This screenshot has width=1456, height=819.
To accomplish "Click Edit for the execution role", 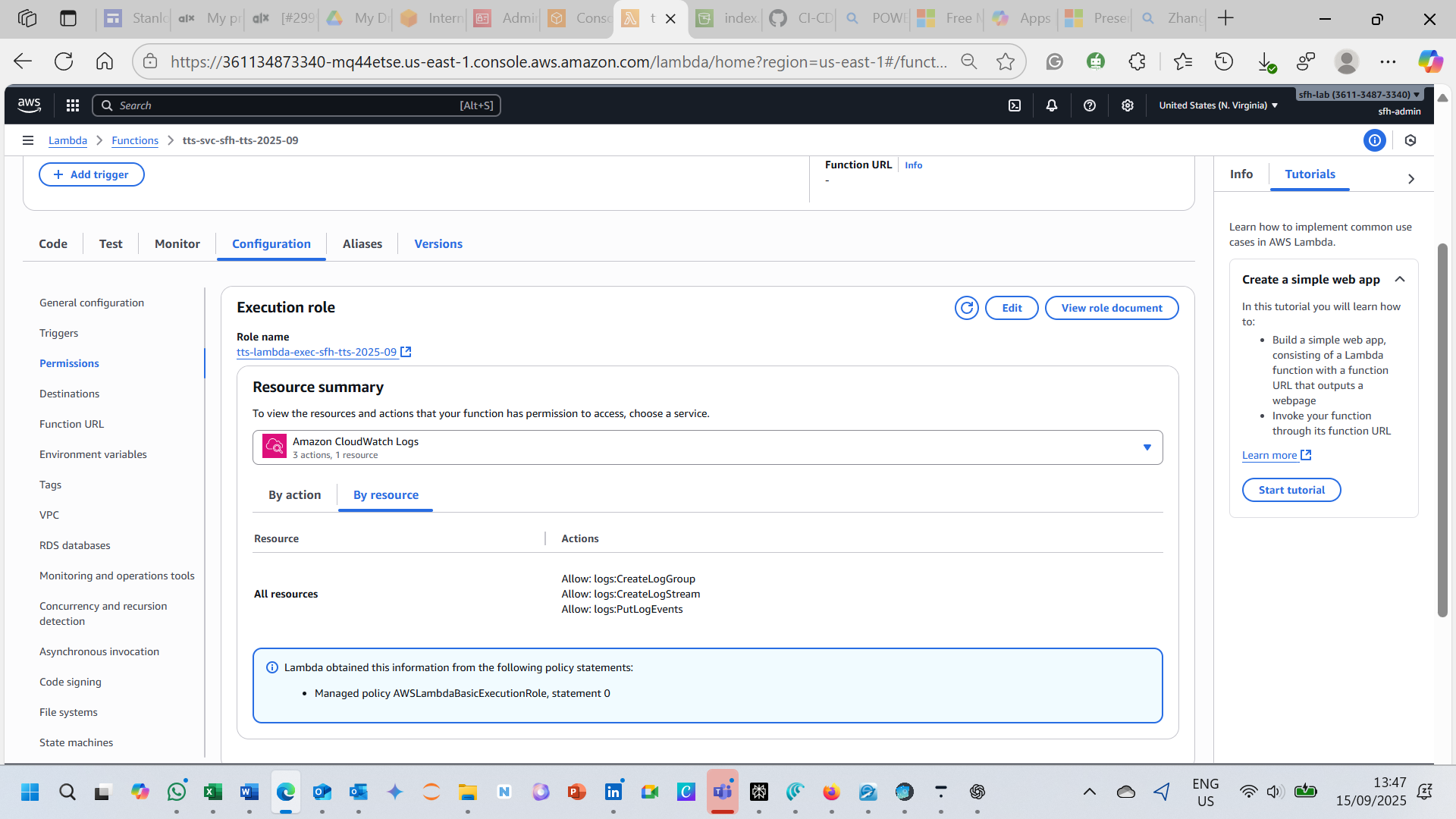I will click(x=1012, y=308).
